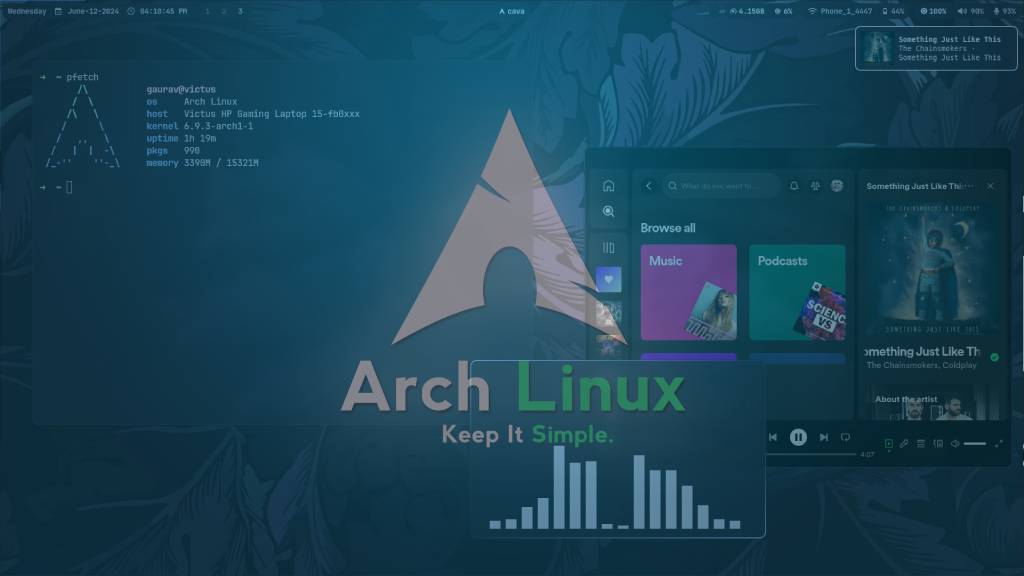This screenshot has width=1024, height=576.
Task: Click battery 44% indicator
Action: pos(893,11)
